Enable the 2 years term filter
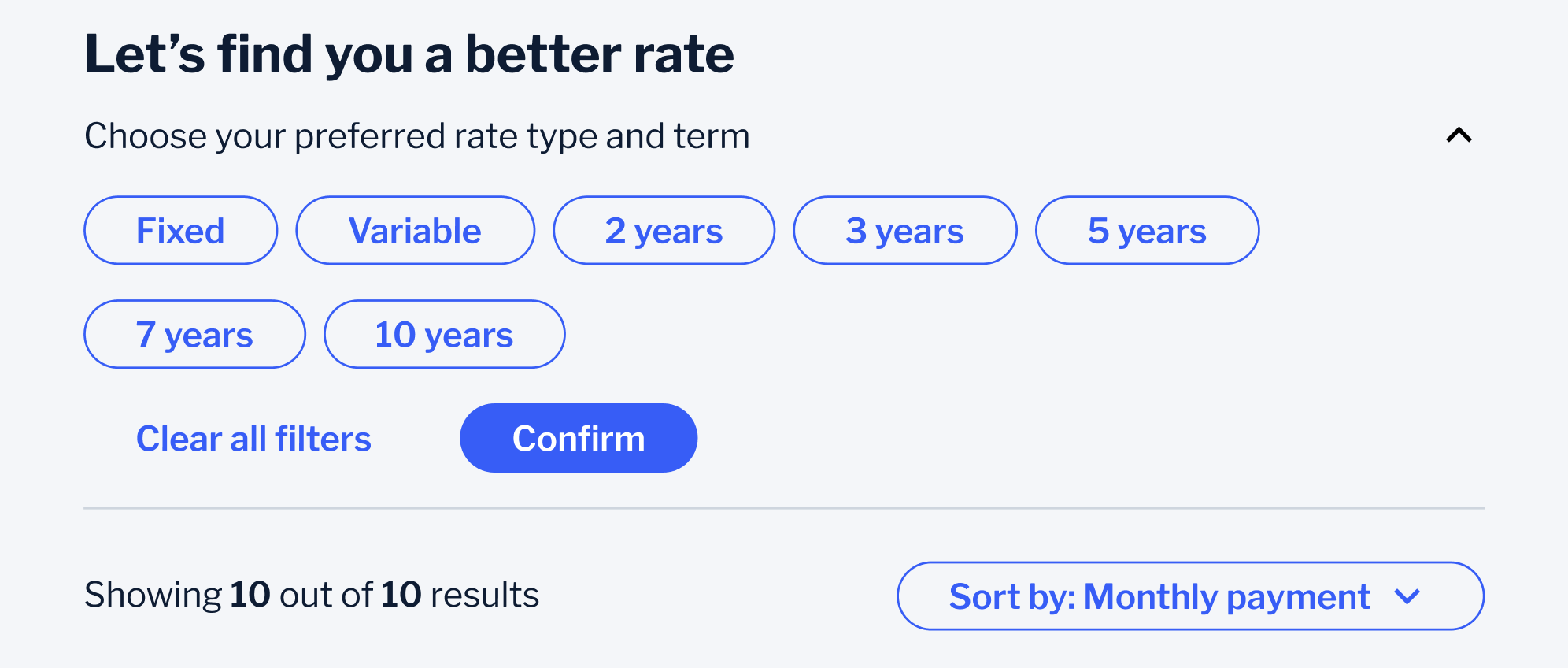 664,230
